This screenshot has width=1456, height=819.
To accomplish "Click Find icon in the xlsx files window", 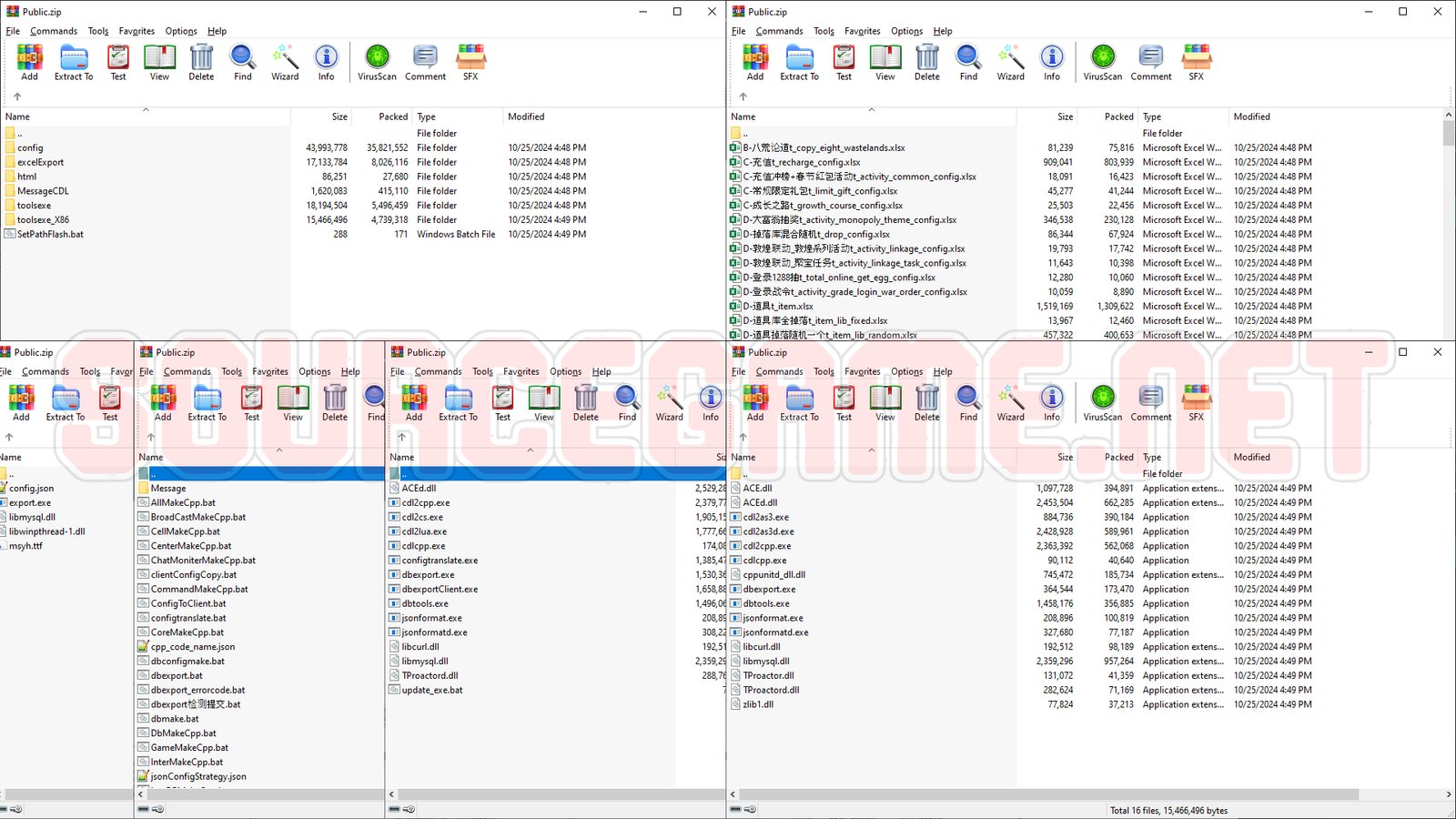I will click(x=968, y=62).
